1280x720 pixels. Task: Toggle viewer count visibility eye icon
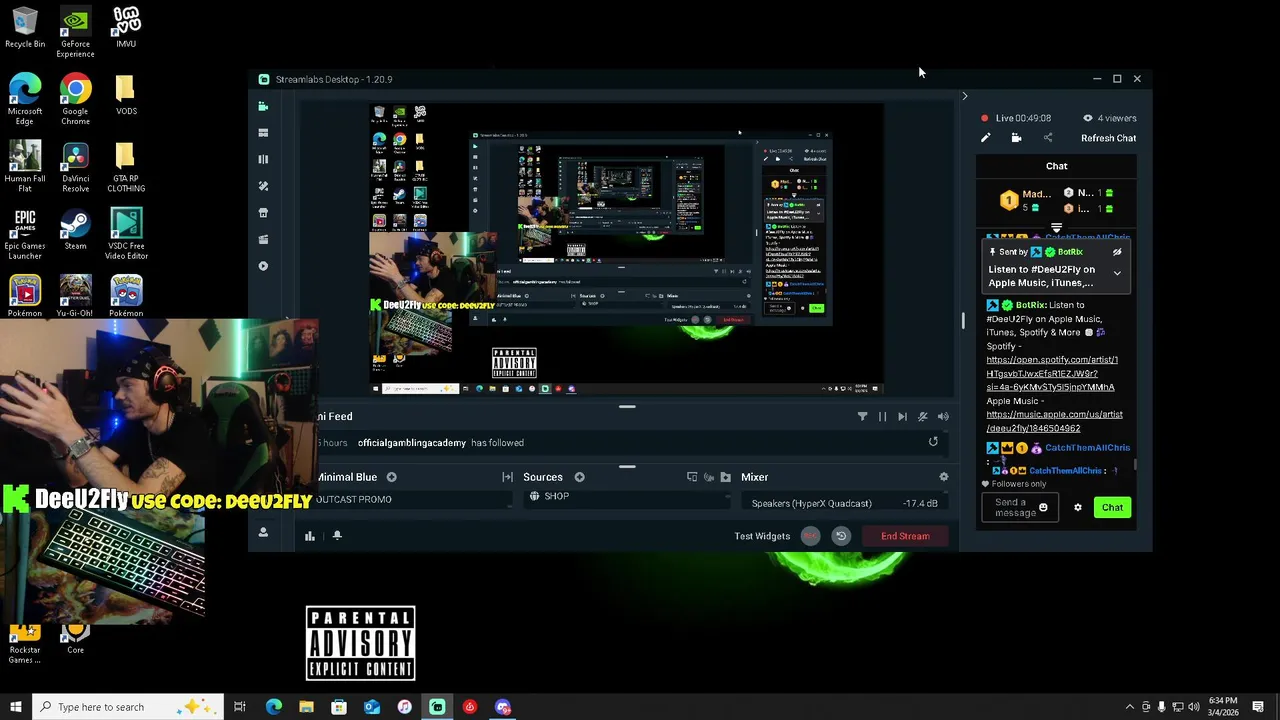[1088, 118]
